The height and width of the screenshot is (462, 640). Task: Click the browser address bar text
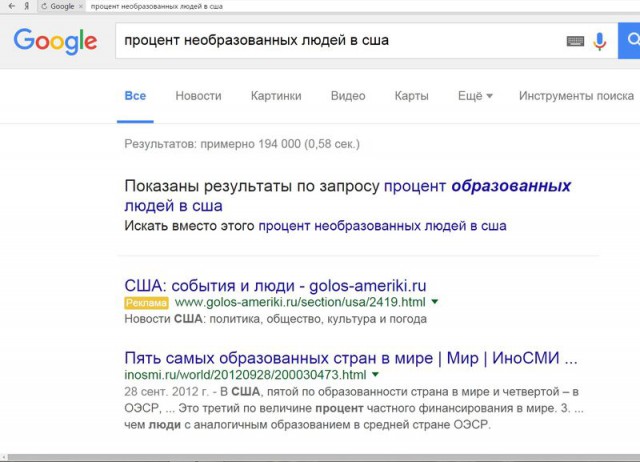pyautogui.click(x=157, y=6)
